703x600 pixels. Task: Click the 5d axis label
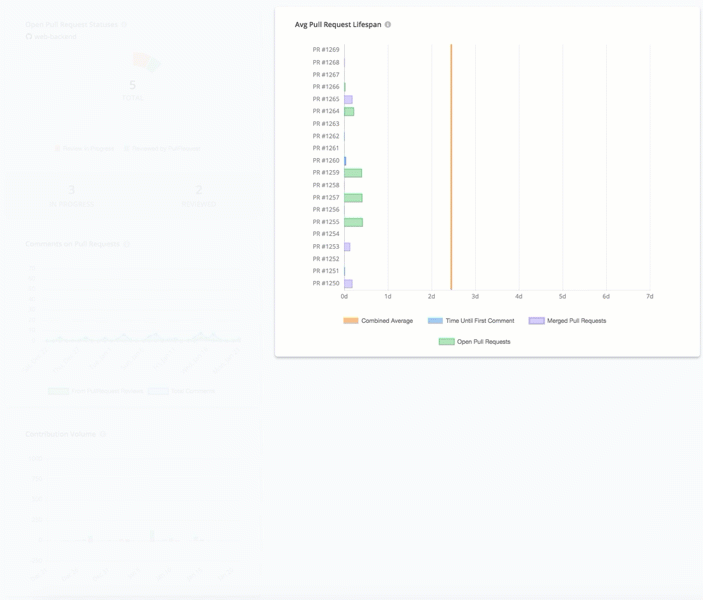coord(562,296)
